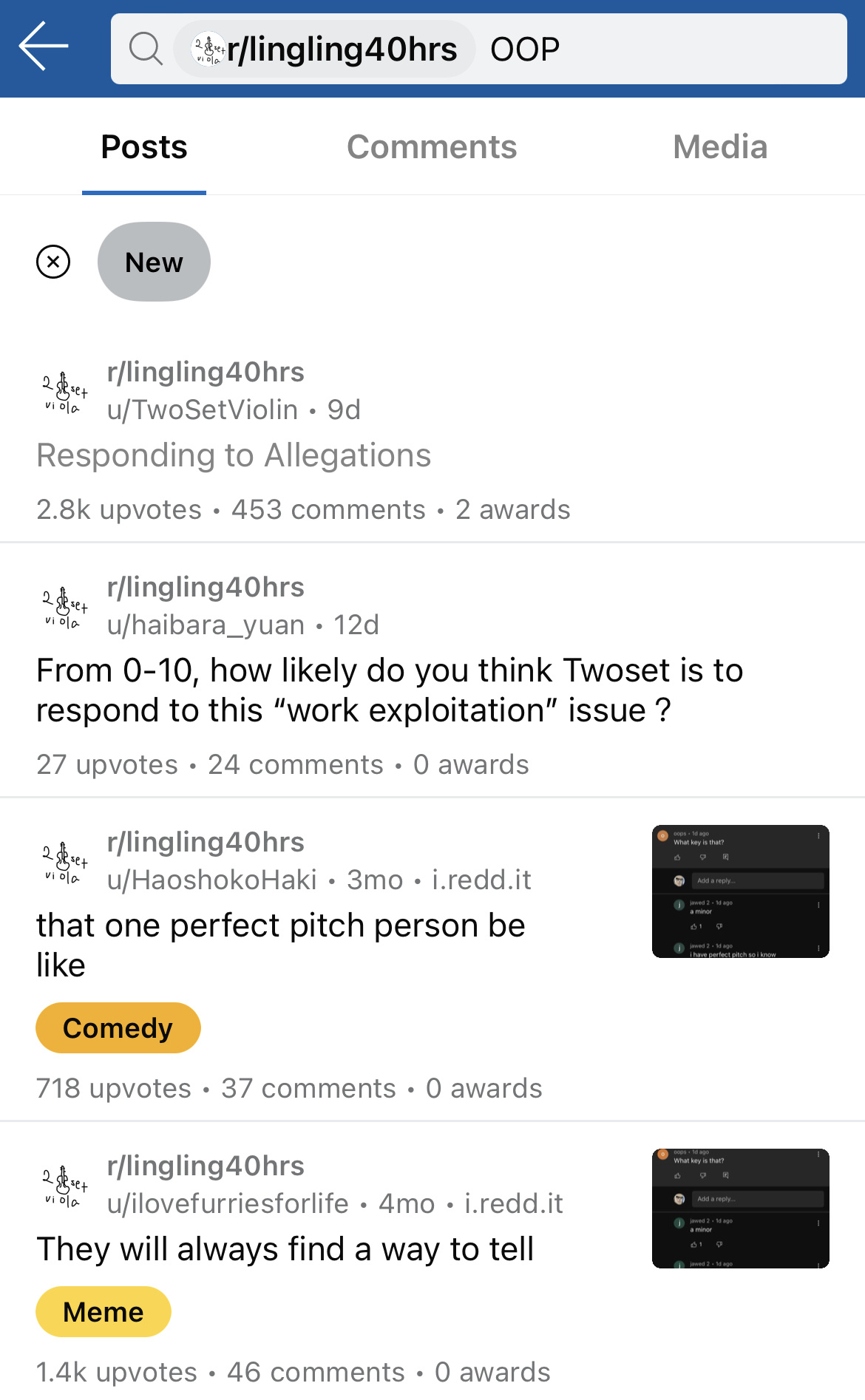Open the New sort filter chip
The width and height of the screenshot is (865, 1400).
pos(154,262)
